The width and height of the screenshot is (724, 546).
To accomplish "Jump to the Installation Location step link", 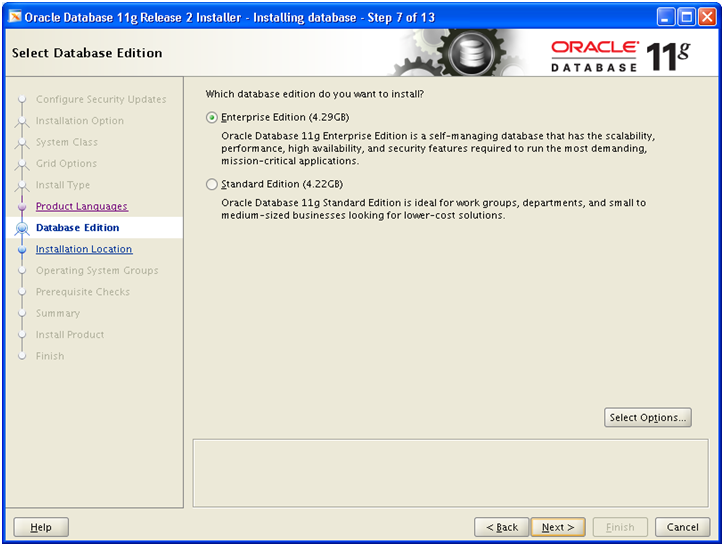I will coord(84,249).
